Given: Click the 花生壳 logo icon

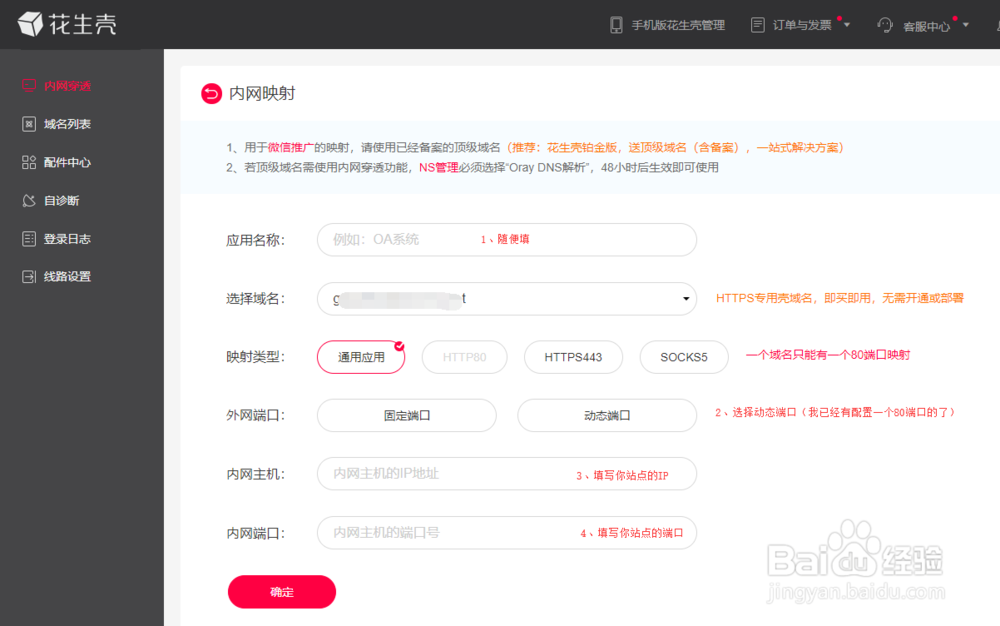Looking at the screenshot, I should pyautogui.click(x=29, y=24).
